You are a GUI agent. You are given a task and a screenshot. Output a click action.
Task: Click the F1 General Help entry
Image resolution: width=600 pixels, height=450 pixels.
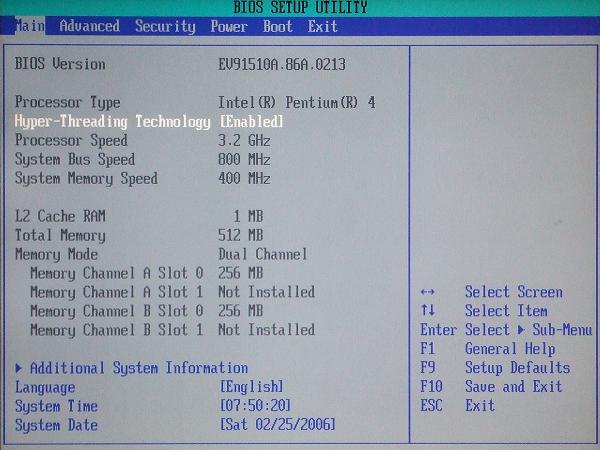coord(509,349)
